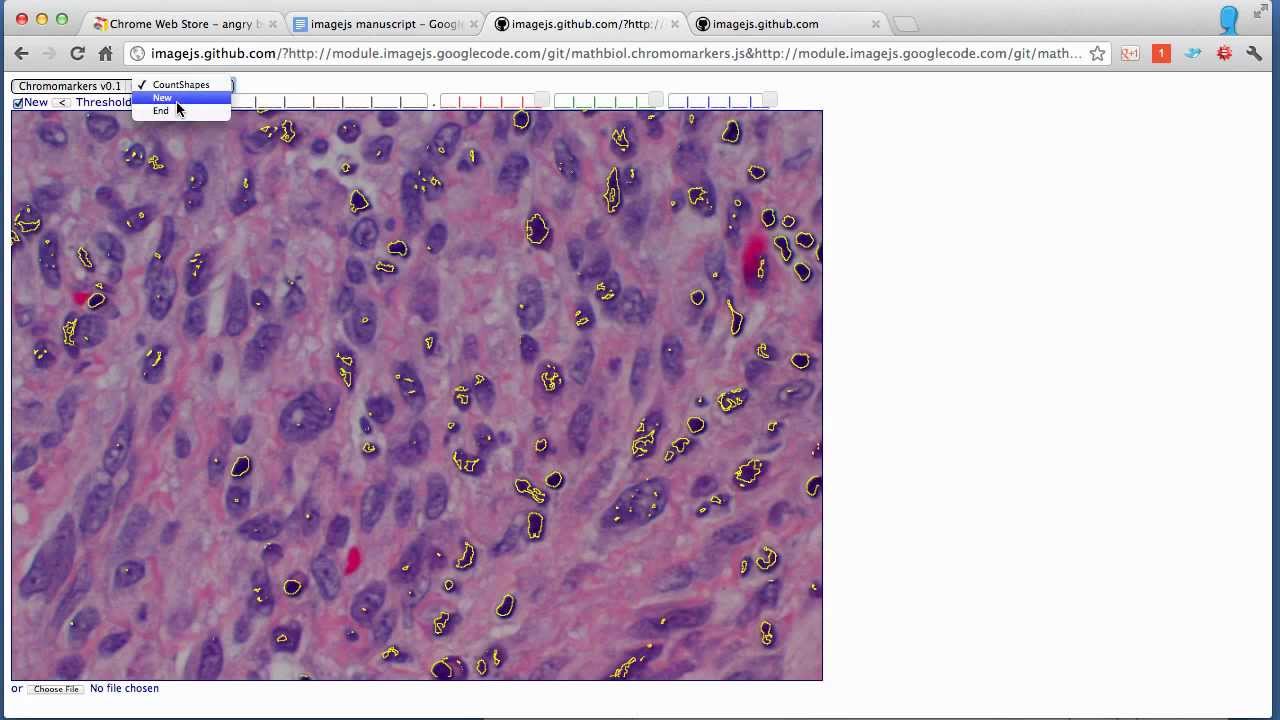Click the Chromomarkers v0.1 button

coord(70,86)
